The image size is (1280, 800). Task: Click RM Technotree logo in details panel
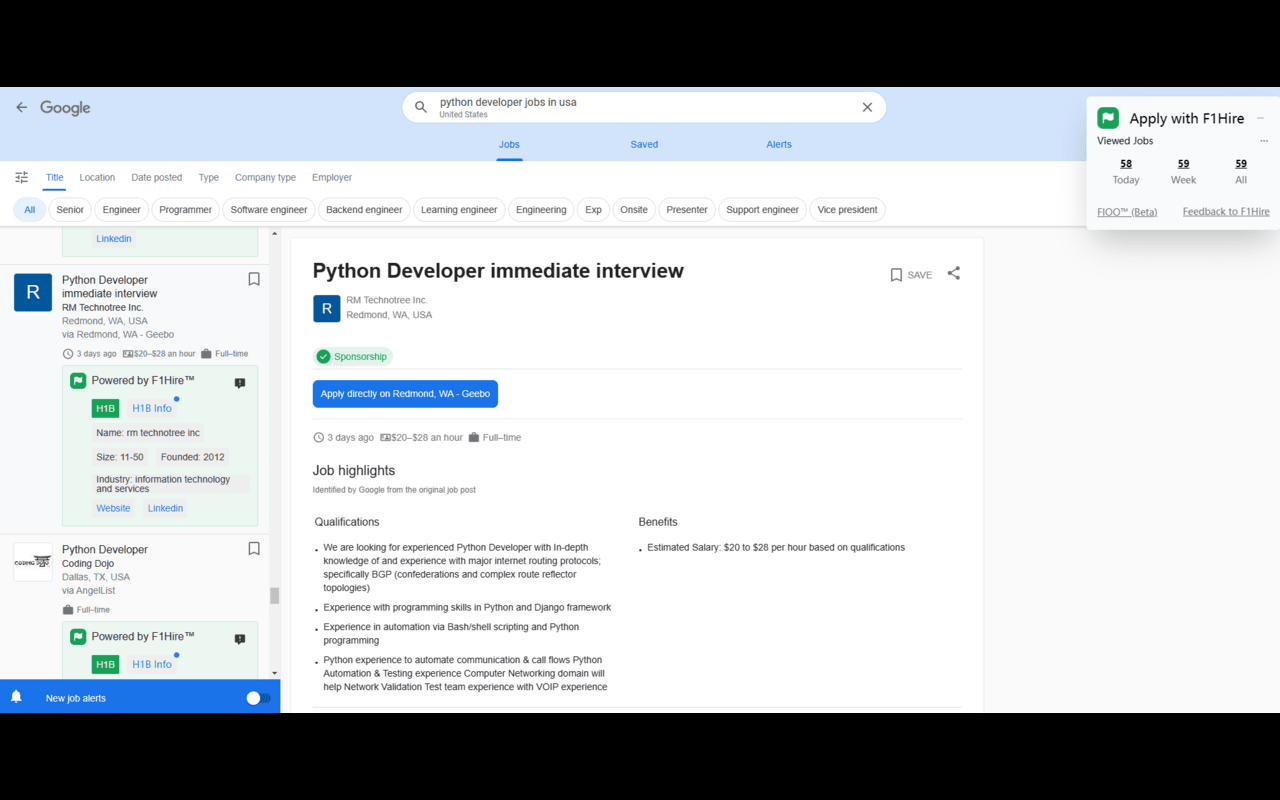pyautogui.click(x=327, y=308)
